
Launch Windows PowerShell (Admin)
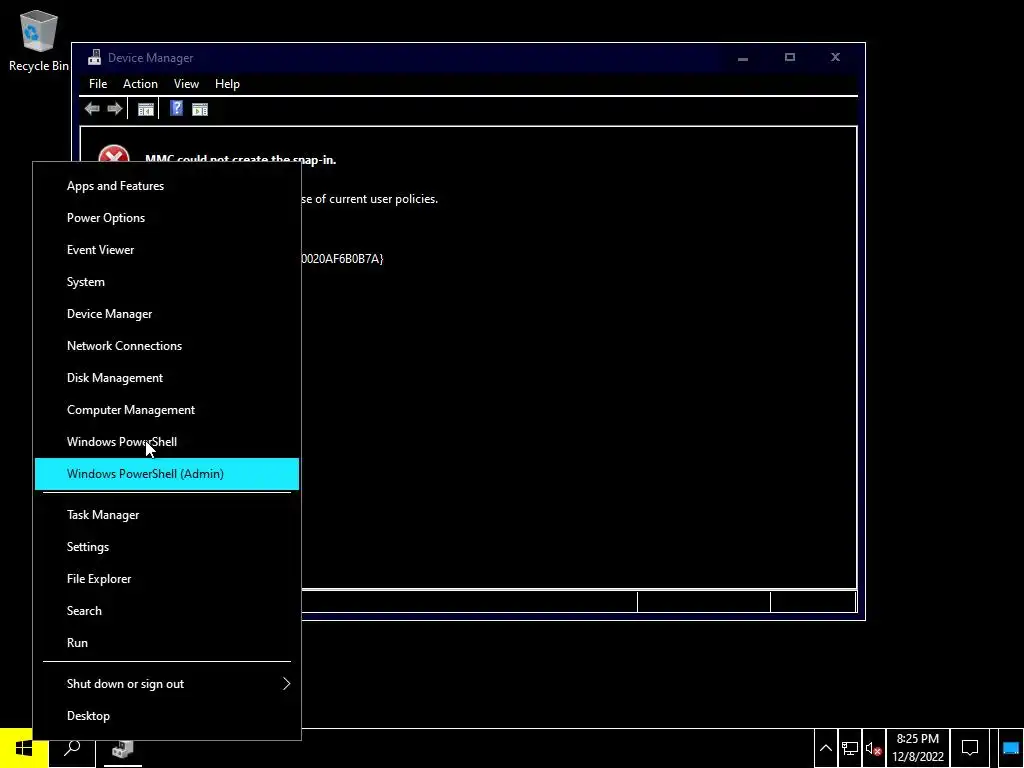coord(167,474)
